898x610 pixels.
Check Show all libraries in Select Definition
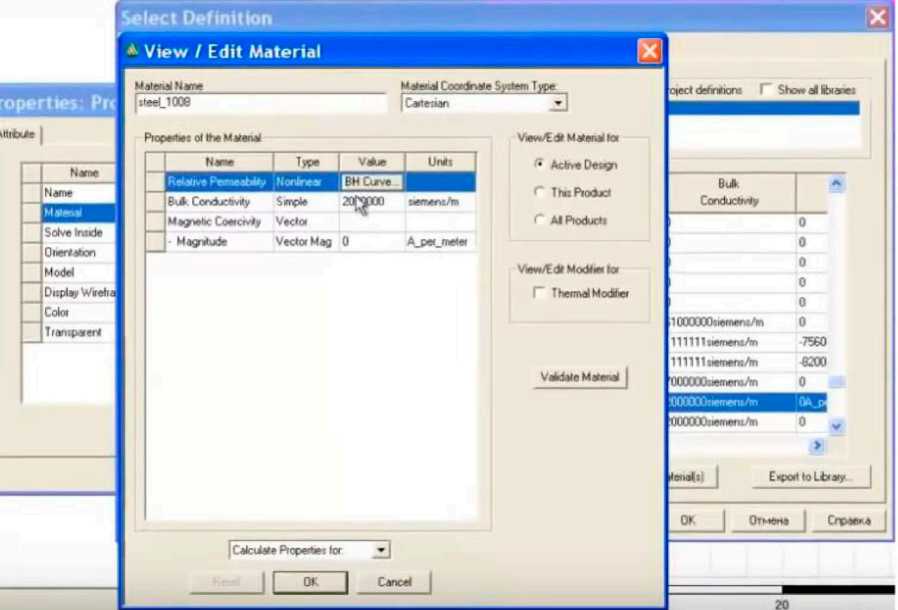tap(765, 89)
